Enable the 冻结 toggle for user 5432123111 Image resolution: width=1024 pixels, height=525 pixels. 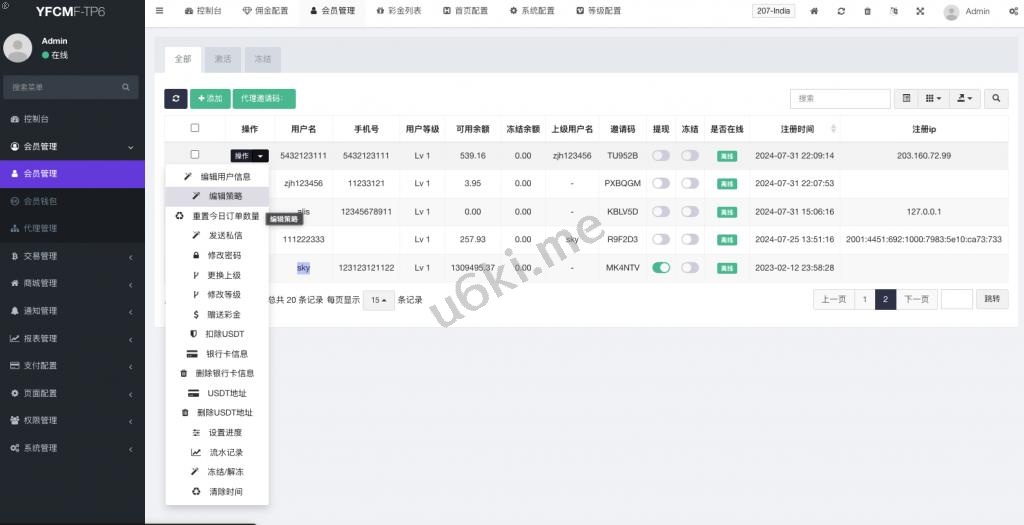(690, 156)
